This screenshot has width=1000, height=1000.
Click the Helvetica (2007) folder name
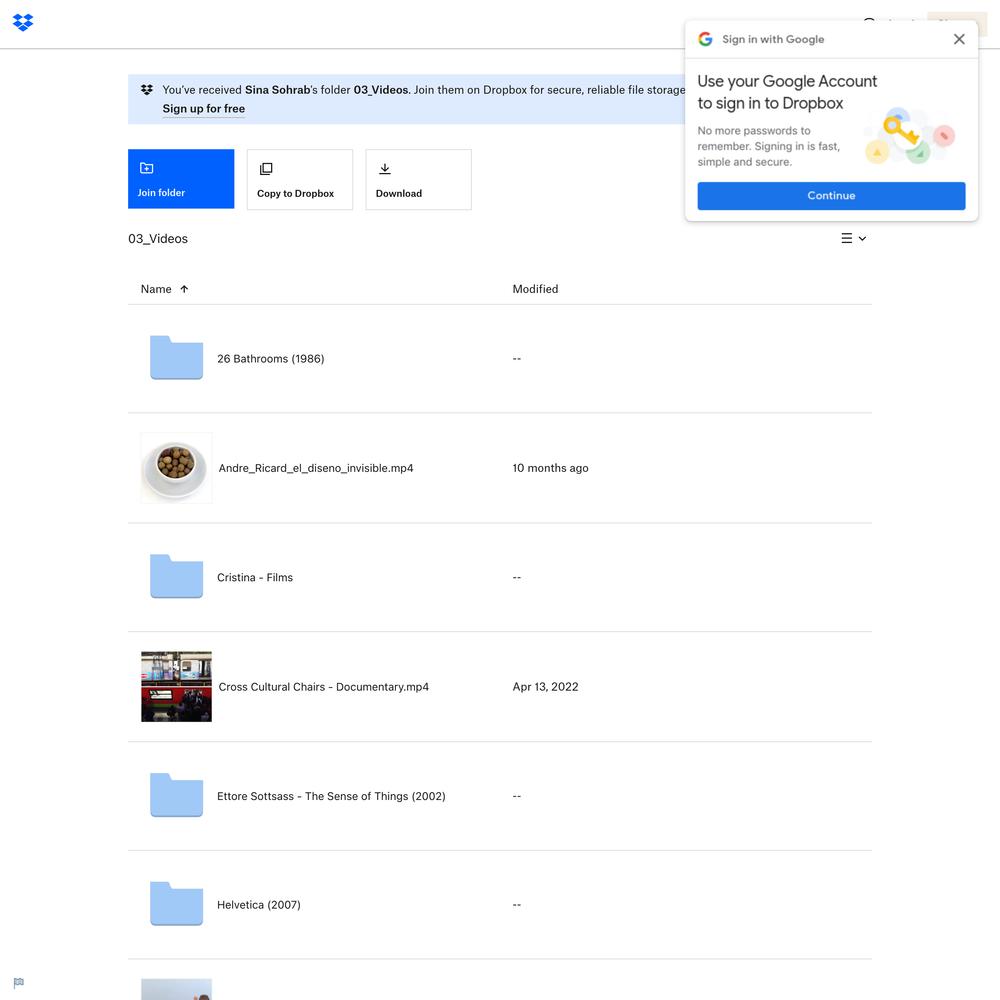[x=258, y=905]
